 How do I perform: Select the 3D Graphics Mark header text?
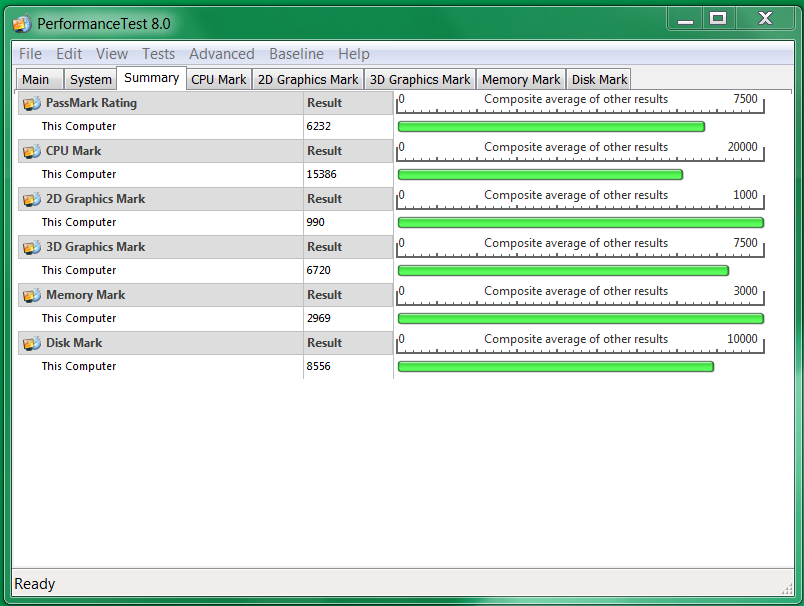click(95, 247)
